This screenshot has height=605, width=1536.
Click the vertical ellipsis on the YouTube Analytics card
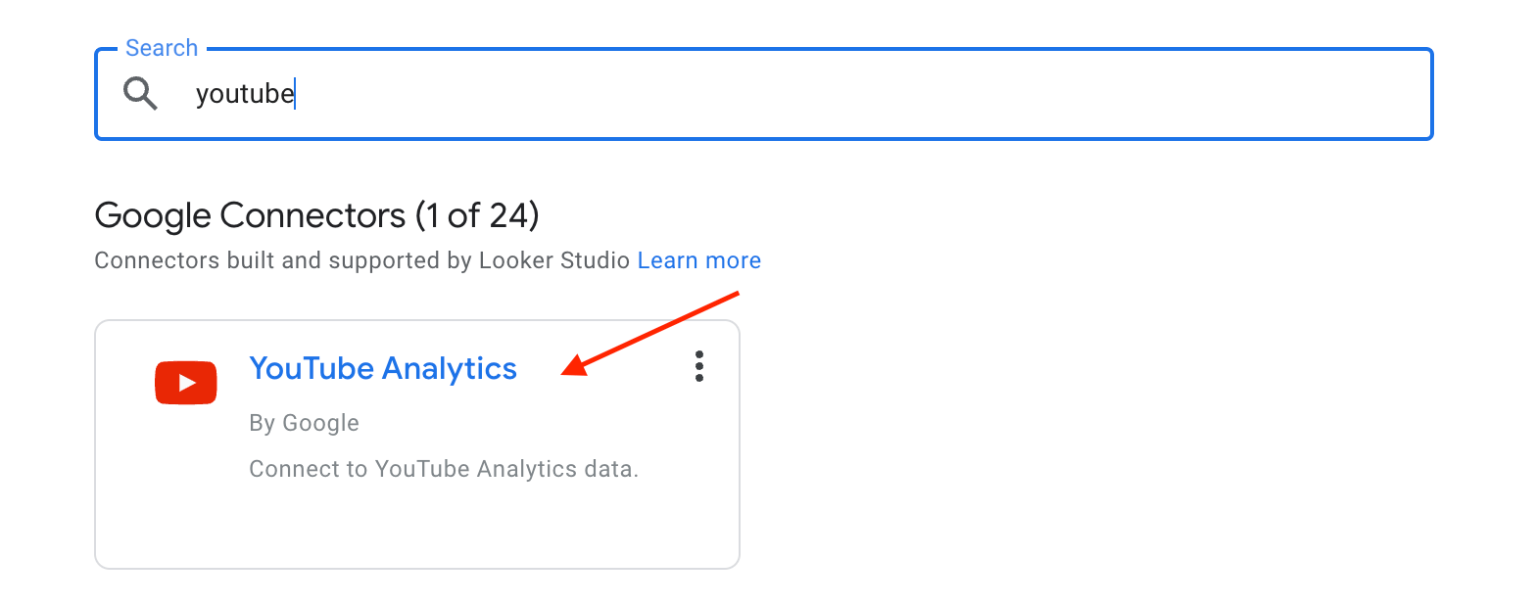[x=698, y=367]
